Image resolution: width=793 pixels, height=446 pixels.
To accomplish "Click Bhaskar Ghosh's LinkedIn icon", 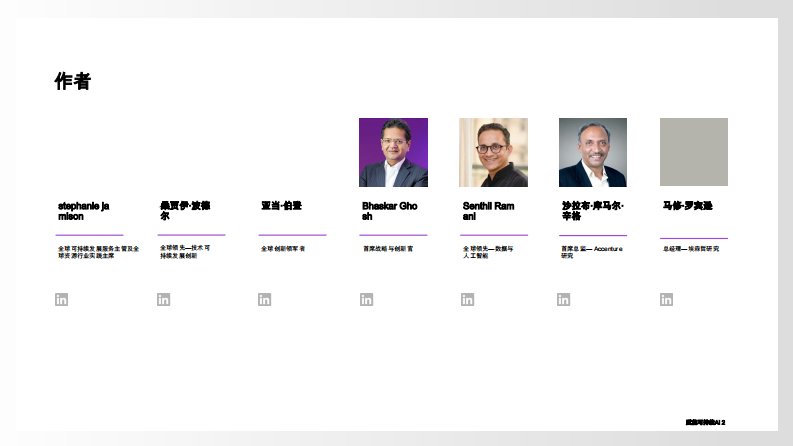I will (x=367, y=299).
